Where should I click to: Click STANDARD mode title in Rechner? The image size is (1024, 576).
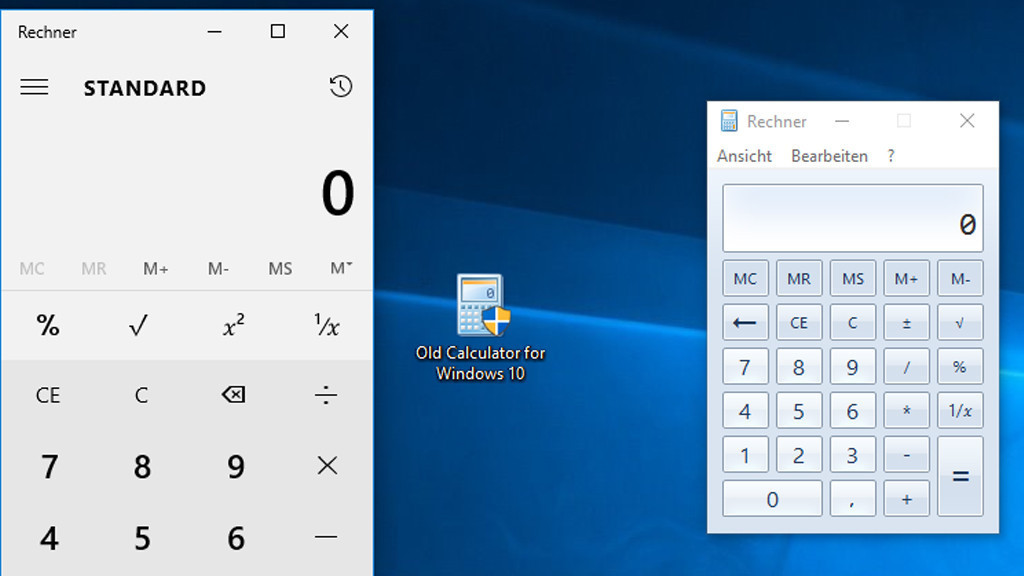(x=145, y=88)
